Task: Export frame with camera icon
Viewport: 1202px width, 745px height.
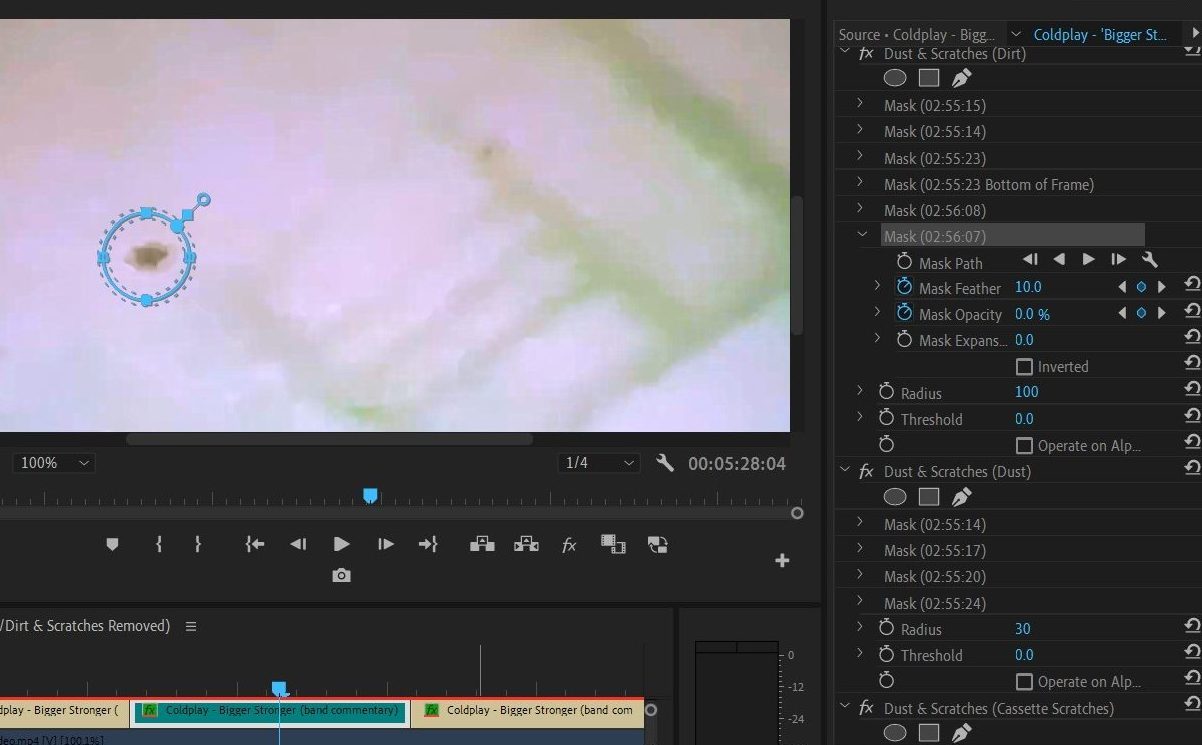Action: click(x=342, y=576)
